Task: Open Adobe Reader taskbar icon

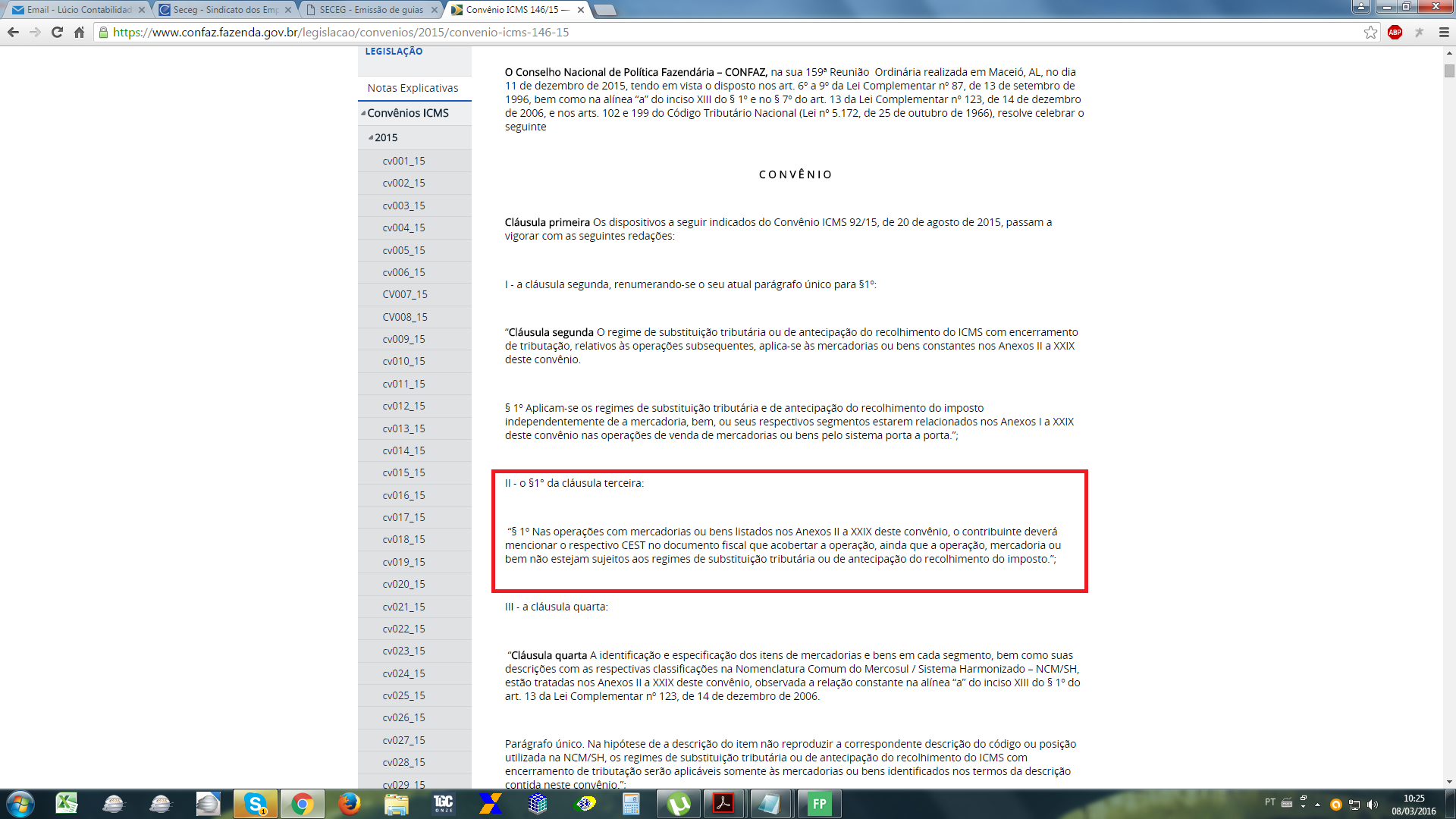Action: pyautogui.click(x=723, y=804)
